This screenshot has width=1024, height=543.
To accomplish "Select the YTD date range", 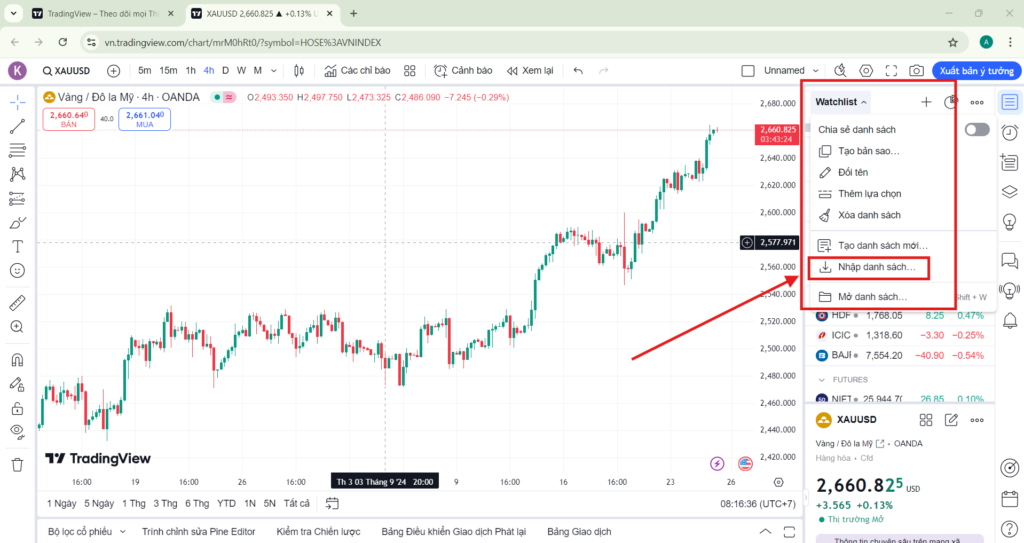I will 226,503.
